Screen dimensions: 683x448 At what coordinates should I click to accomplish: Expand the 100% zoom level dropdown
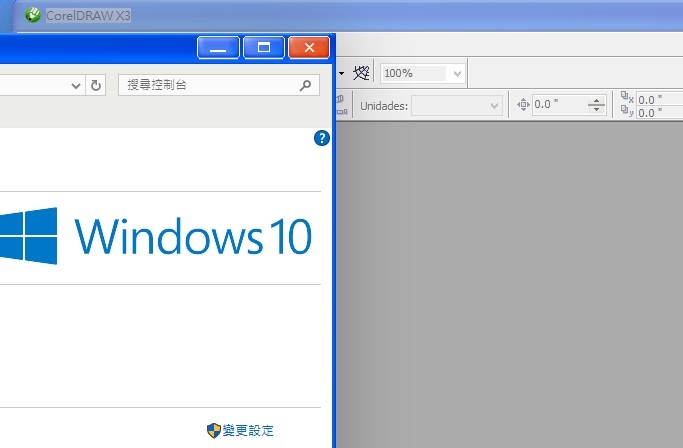pos(457,73)
